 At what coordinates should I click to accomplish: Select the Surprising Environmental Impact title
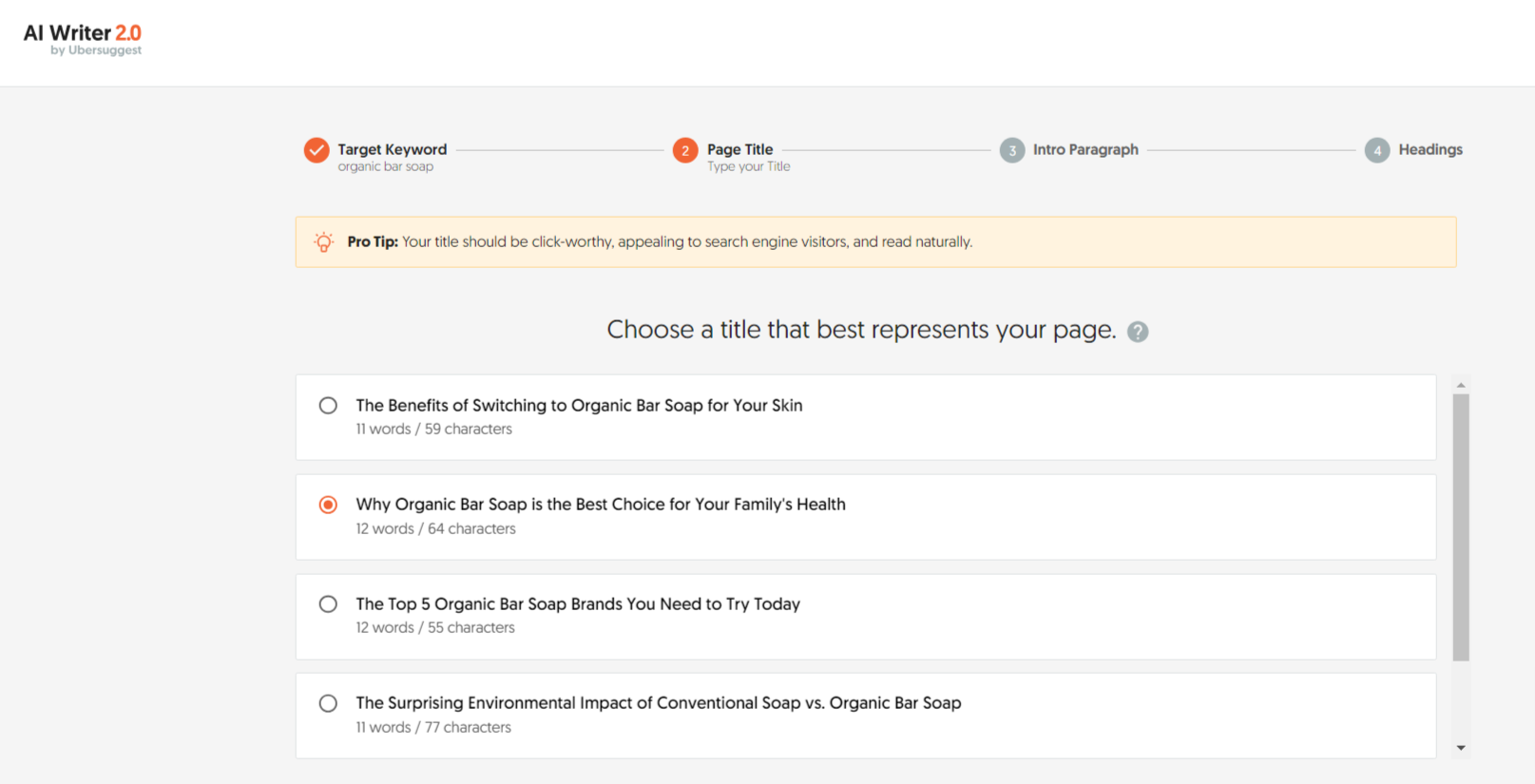pos(328,703)
